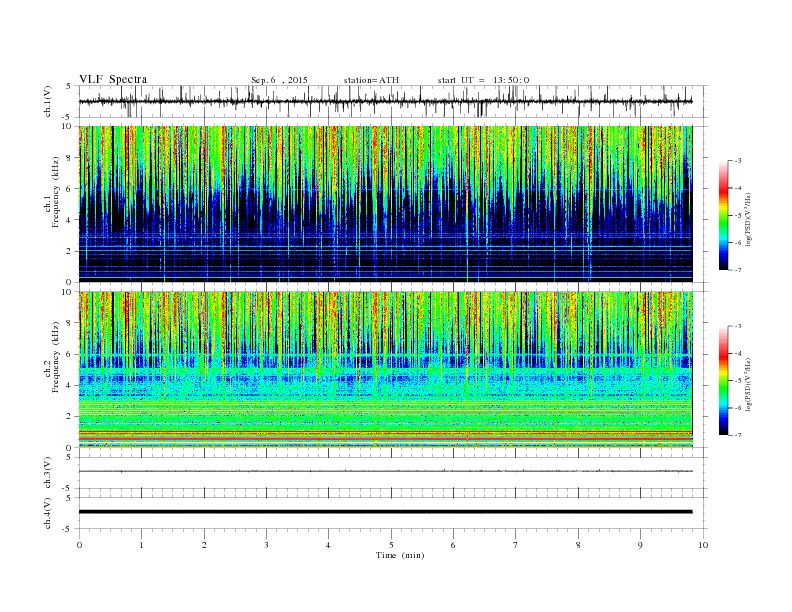Click the log(PSD) label beside ch.2 color bar

point(749,385)
